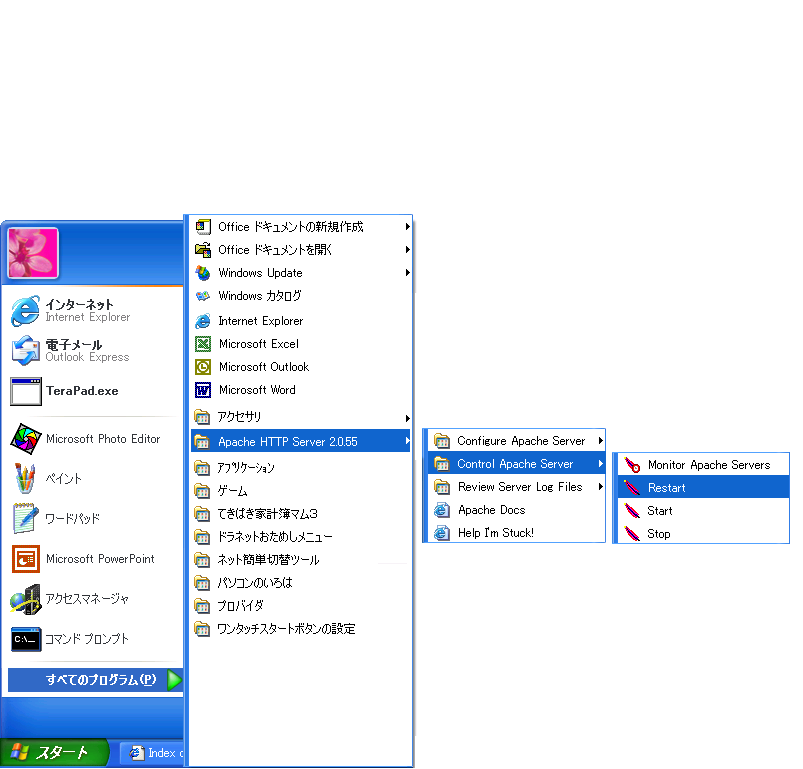Select Monitor Apache Servers menu entry
The height and width of the screenshot is (769, 803).
tap(708, 465)
